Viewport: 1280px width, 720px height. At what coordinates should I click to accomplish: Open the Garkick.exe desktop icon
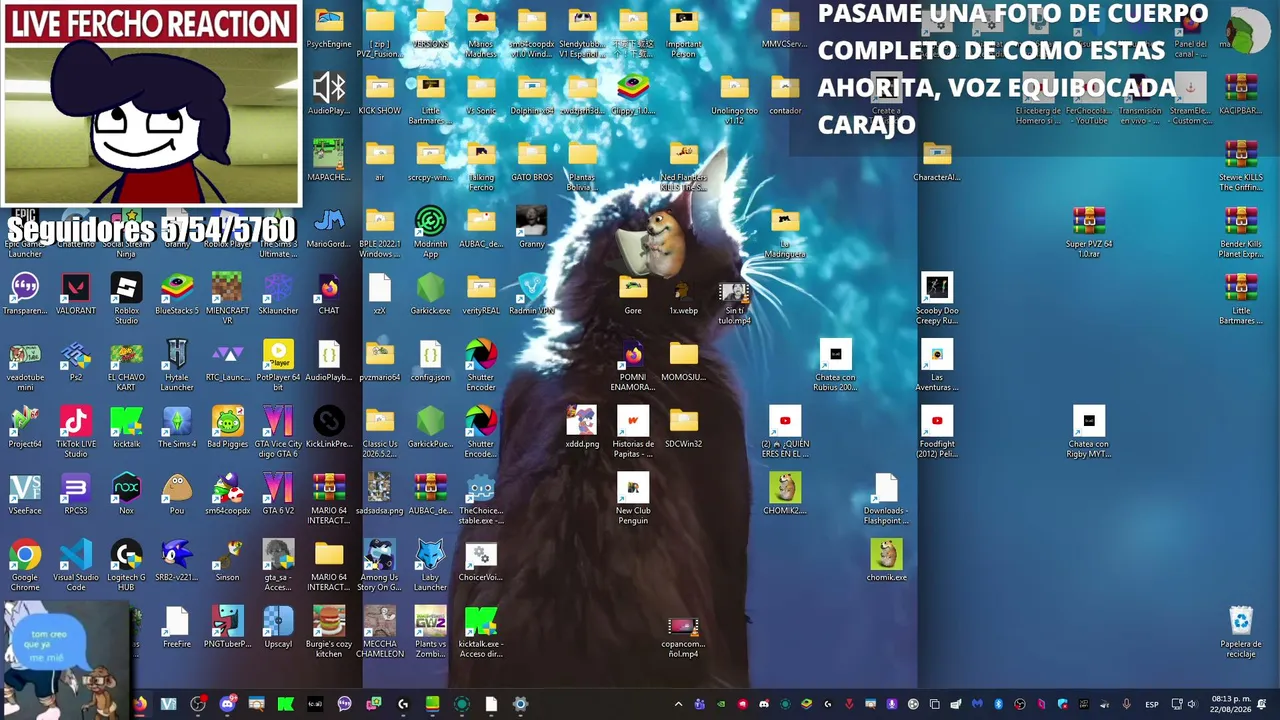[x=430, y=294]
